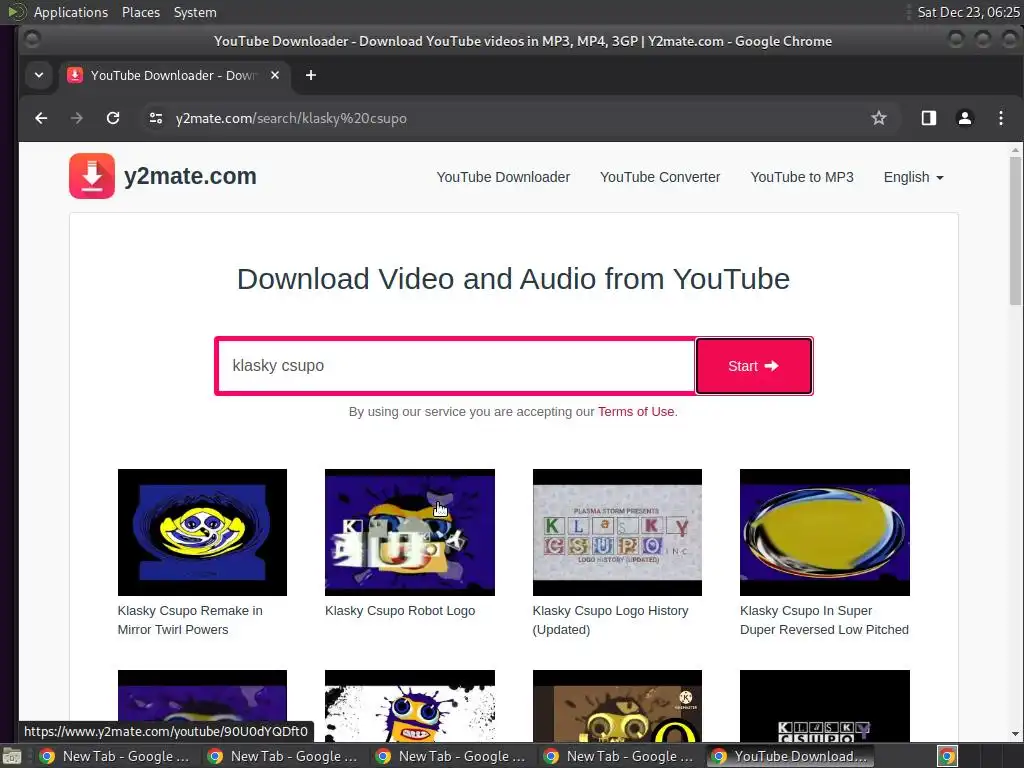
Task: Click the clock showing Sat Dec 23
Action: (968, 12)
